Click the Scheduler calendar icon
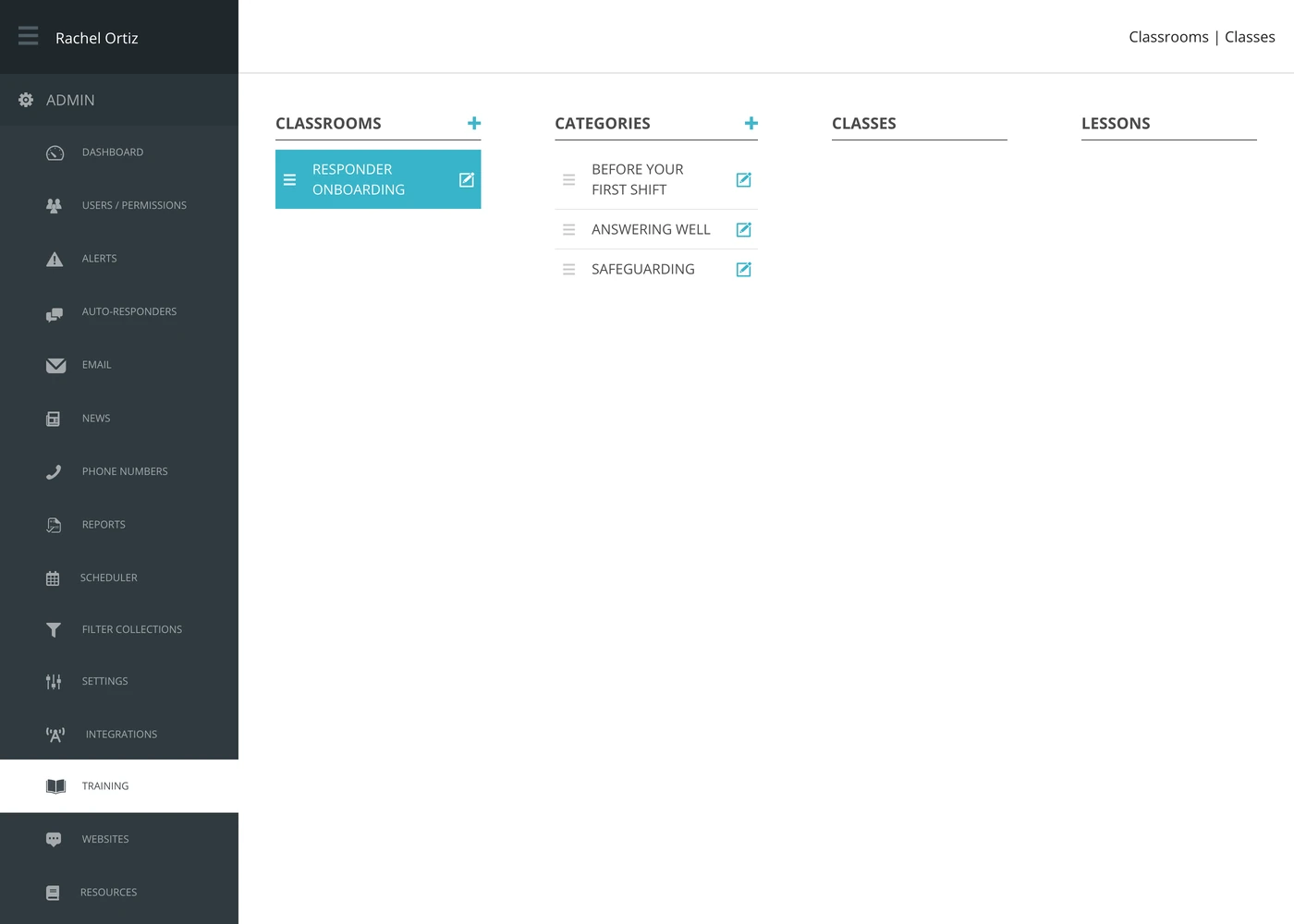The image size is (1294, 924). pos(53,578)
